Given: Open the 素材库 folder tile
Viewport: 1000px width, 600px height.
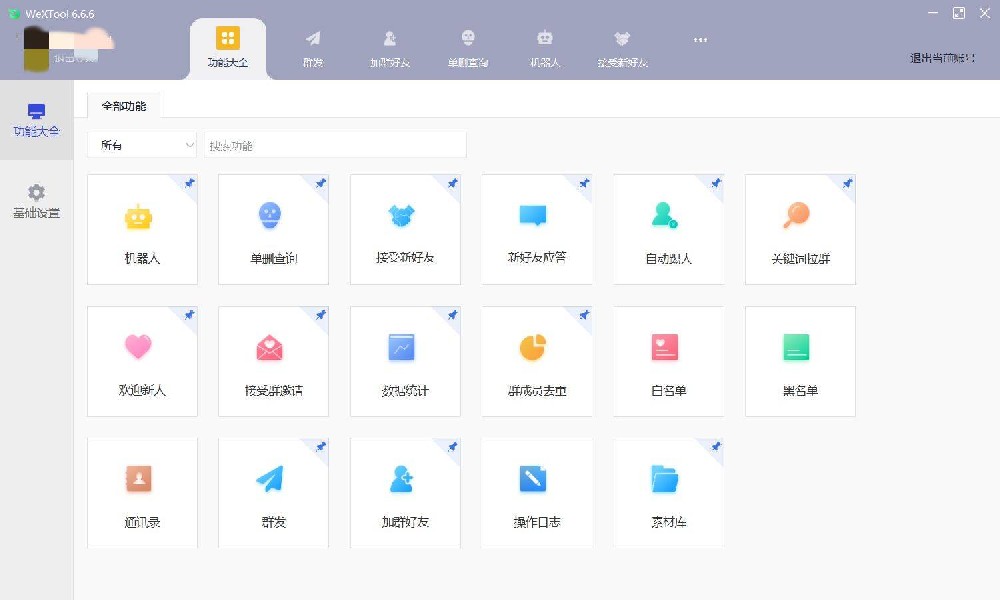Looking at the screenshot, I should point(668,492).
